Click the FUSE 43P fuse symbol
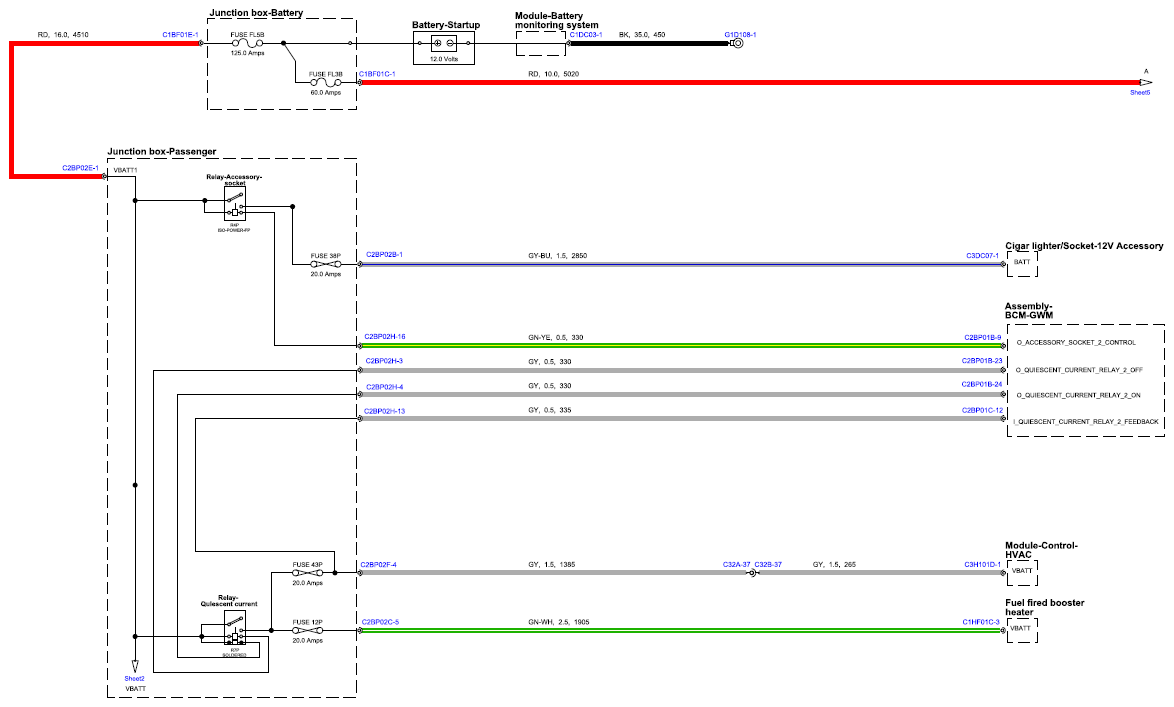 tap(308, 573)
